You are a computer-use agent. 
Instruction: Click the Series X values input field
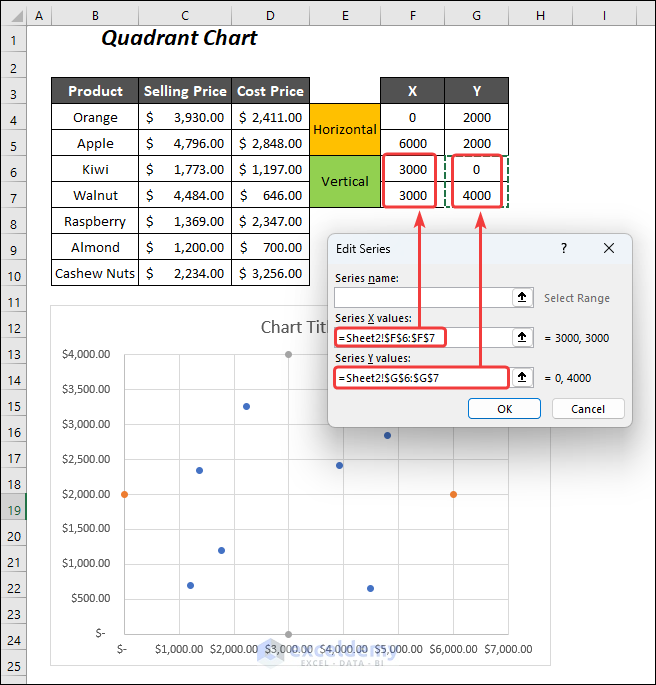[x=424, y=338]
